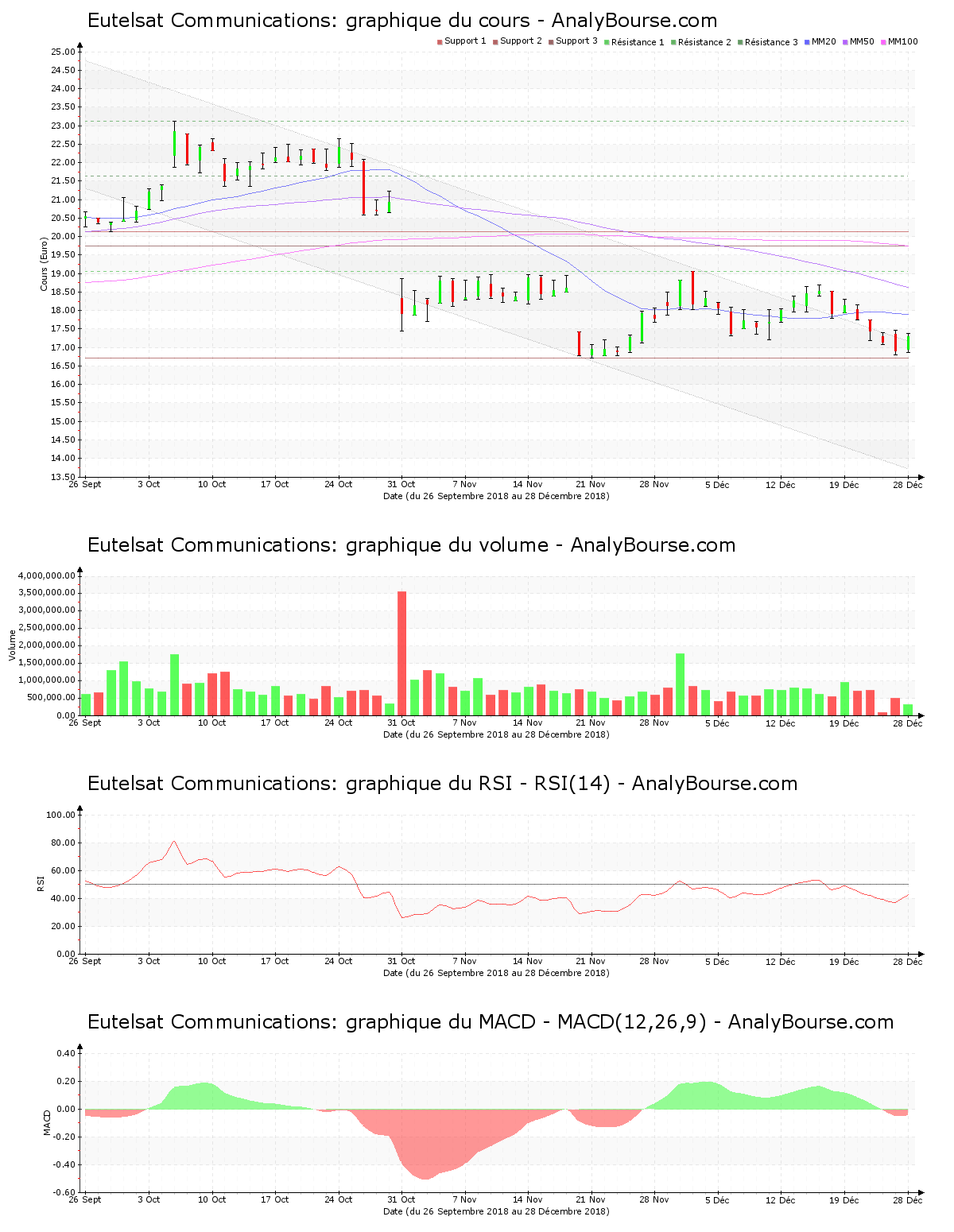
Task: Click the 'Volume' y-axis label
Action: pos(12,645)
